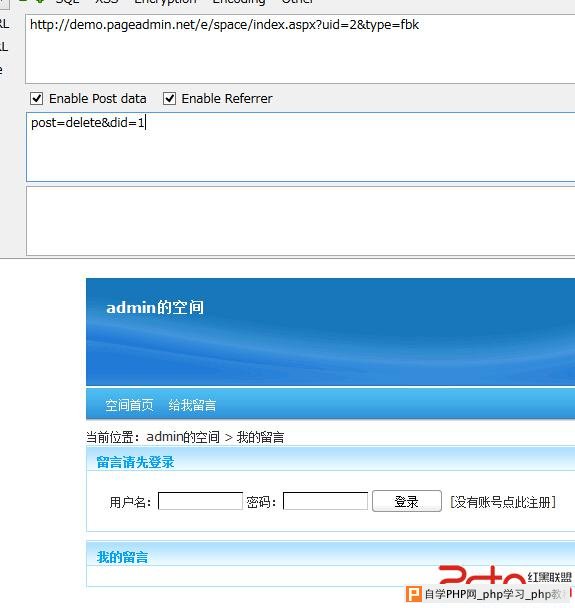The height and width of the screenshot is (608, 575).
Task: Open the Encoding menu
Action: pyautogui.click(x=239, y=2)
